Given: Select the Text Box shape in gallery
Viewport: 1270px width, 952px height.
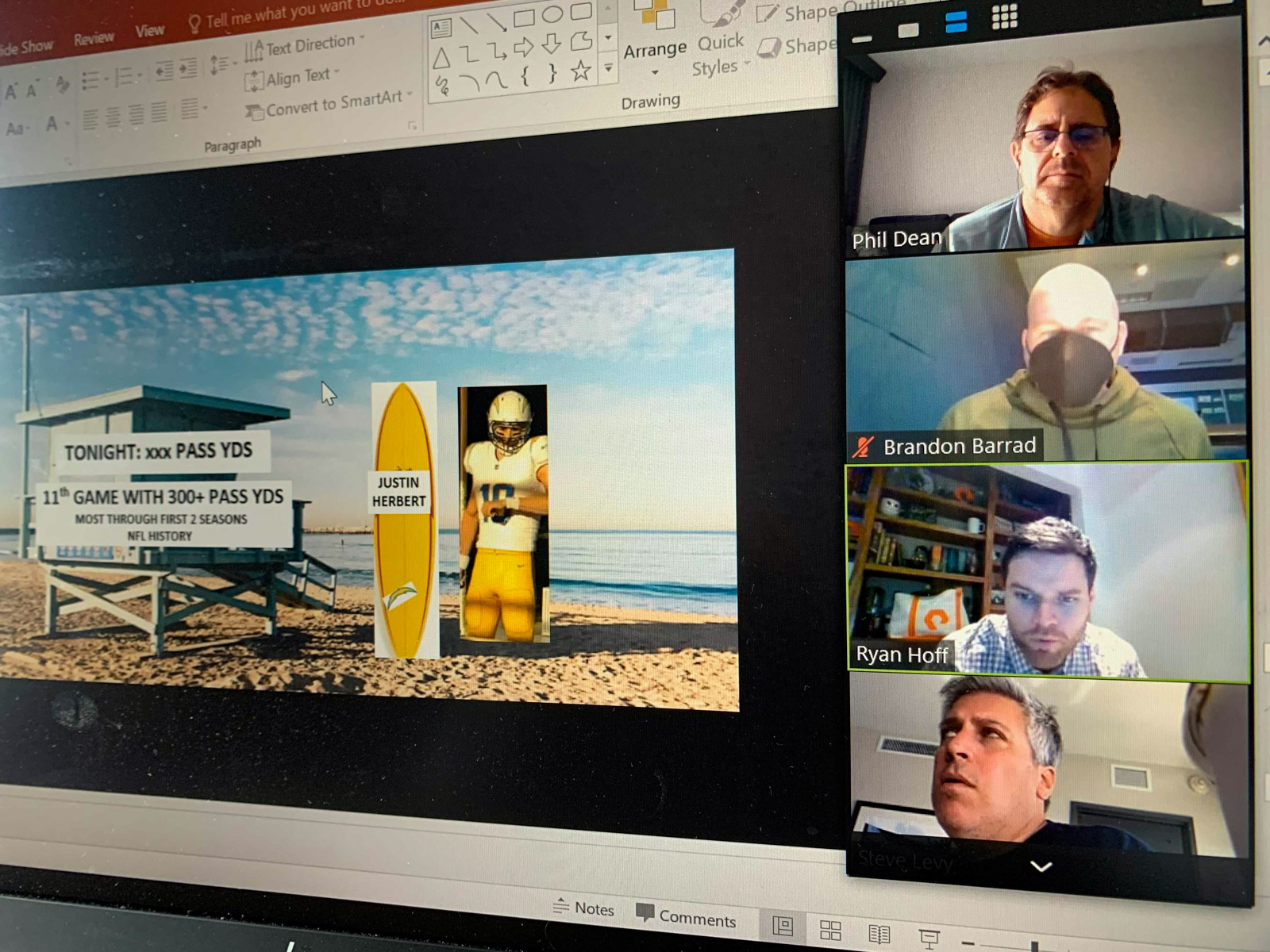Looking at the screenshot, I should pyautogui.click(x=441, y=28).
